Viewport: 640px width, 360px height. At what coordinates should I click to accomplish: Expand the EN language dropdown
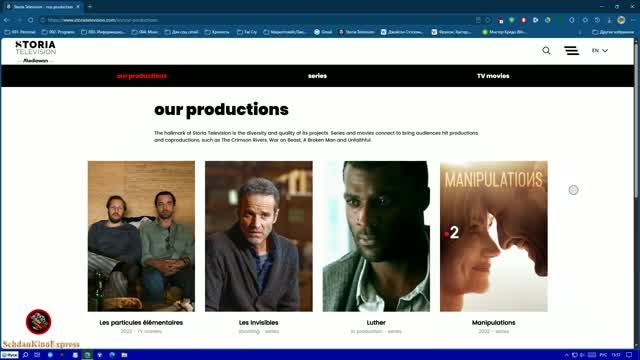[600, 51]
